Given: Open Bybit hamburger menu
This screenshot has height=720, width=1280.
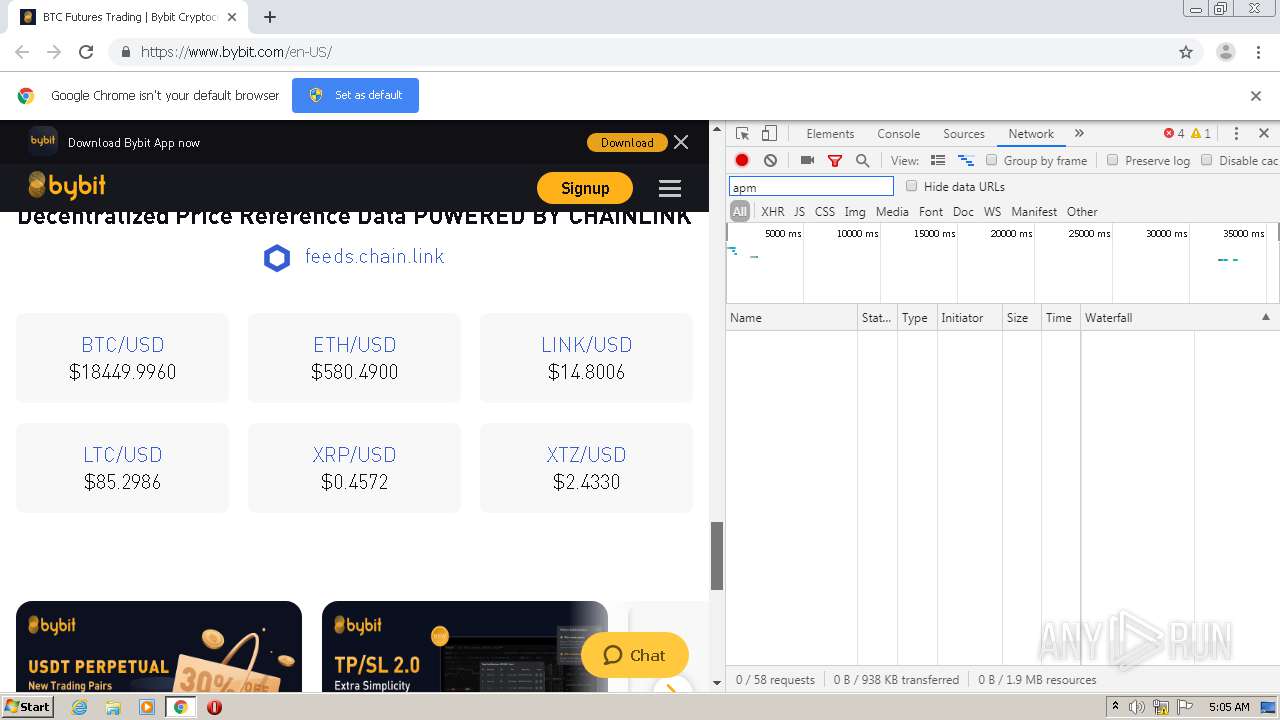Looking at the screenshot, I should pos(670,188).
